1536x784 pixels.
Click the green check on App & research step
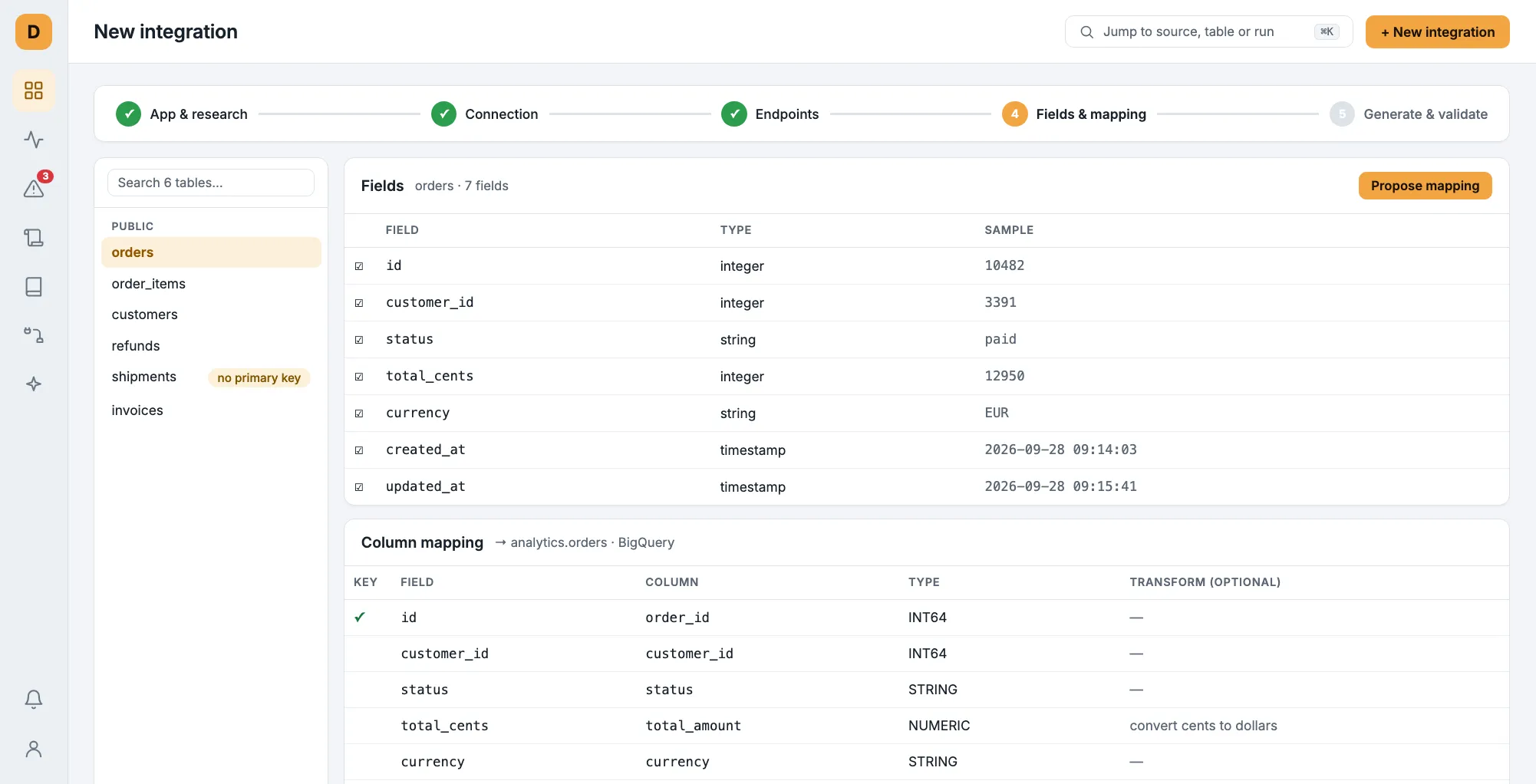pyautogui.click(x=128, y=114)
